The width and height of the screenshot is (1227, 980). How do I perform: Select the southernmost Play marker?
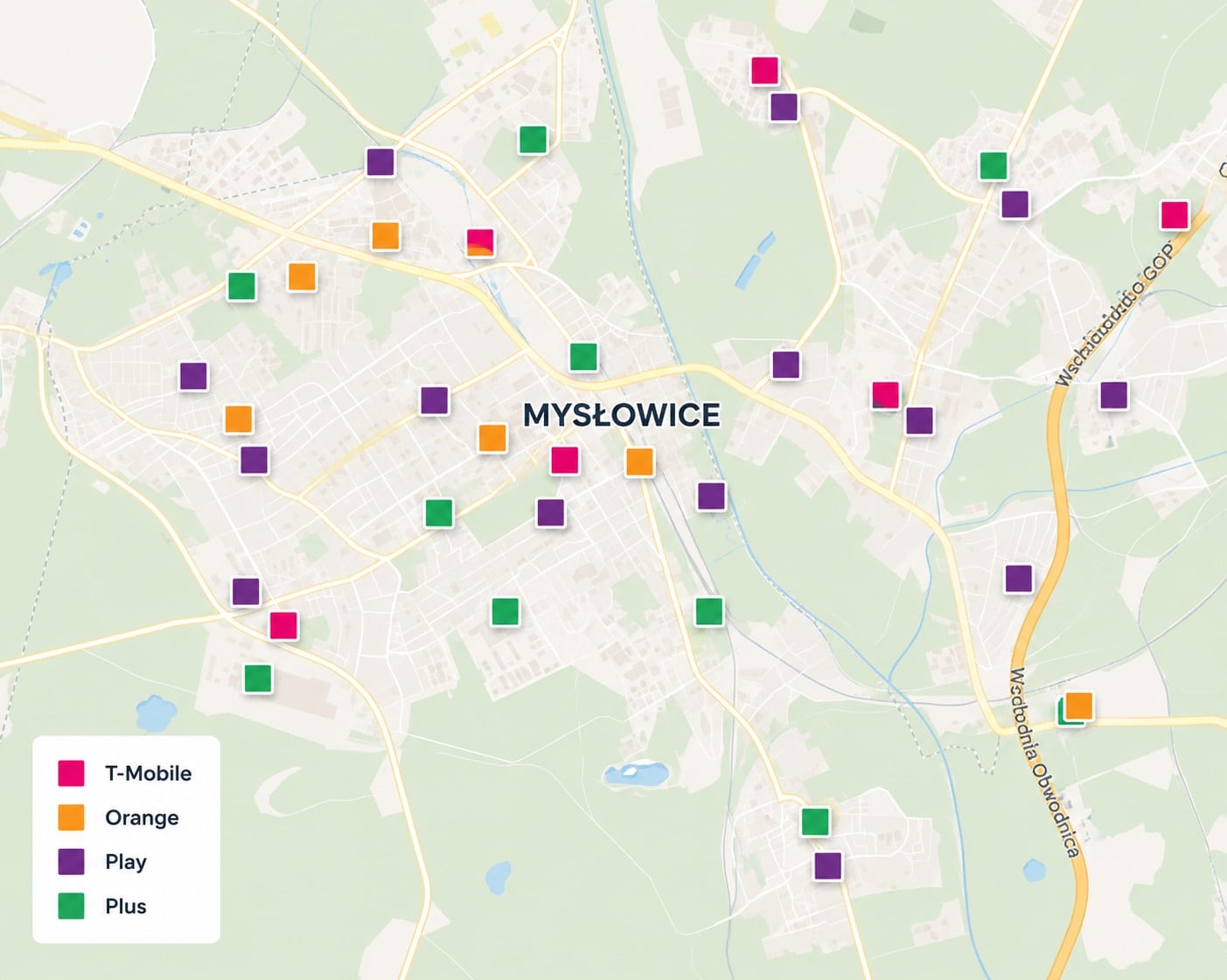pos(828,866)
